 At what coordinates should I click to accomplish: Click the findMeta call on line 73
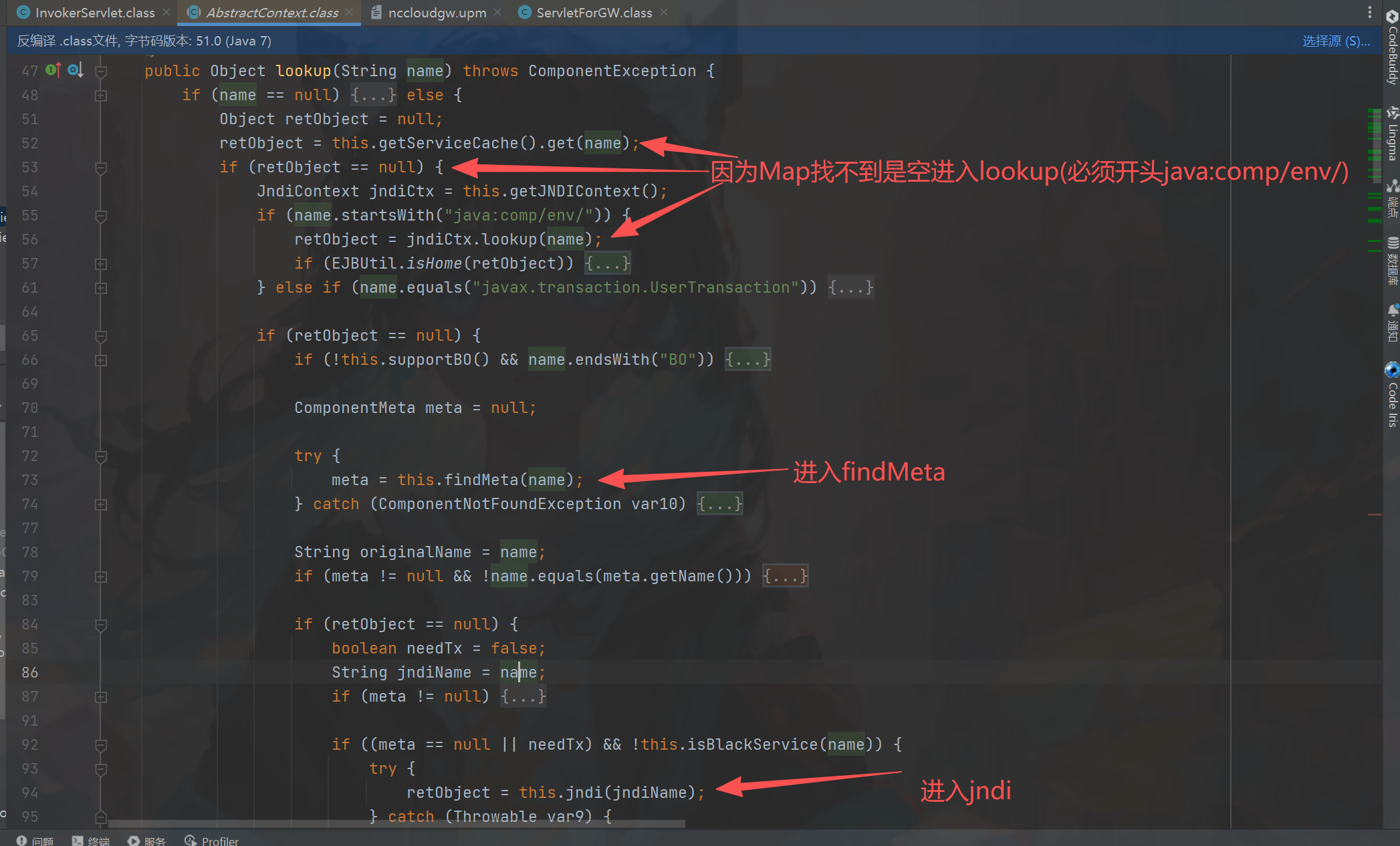coord(481,480)
